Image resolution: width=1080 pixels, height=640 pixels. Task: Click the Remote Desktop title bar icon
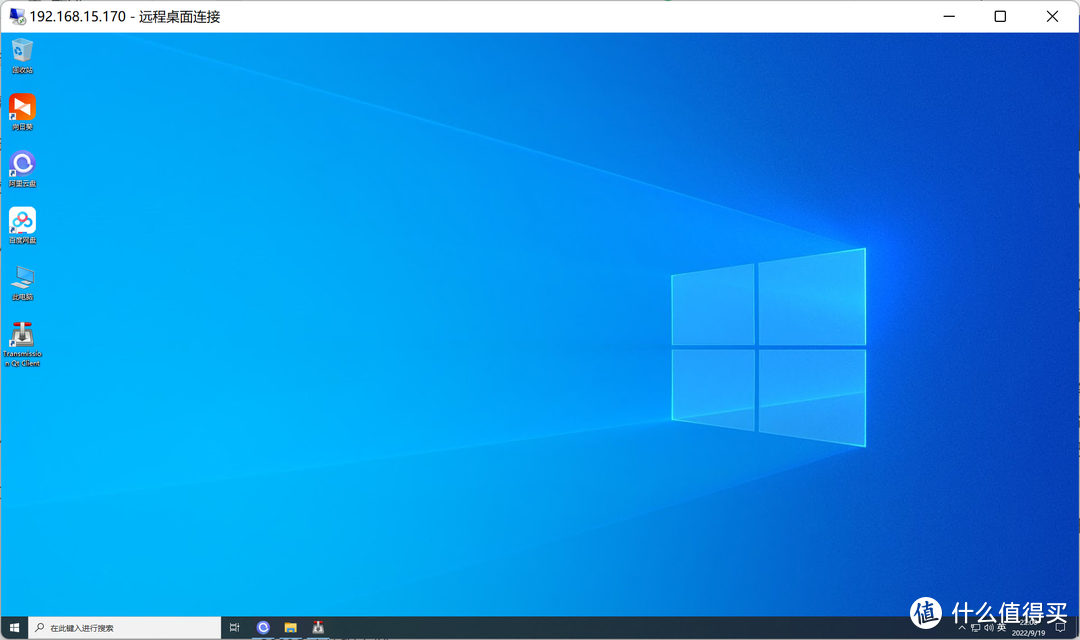(17, 17)
